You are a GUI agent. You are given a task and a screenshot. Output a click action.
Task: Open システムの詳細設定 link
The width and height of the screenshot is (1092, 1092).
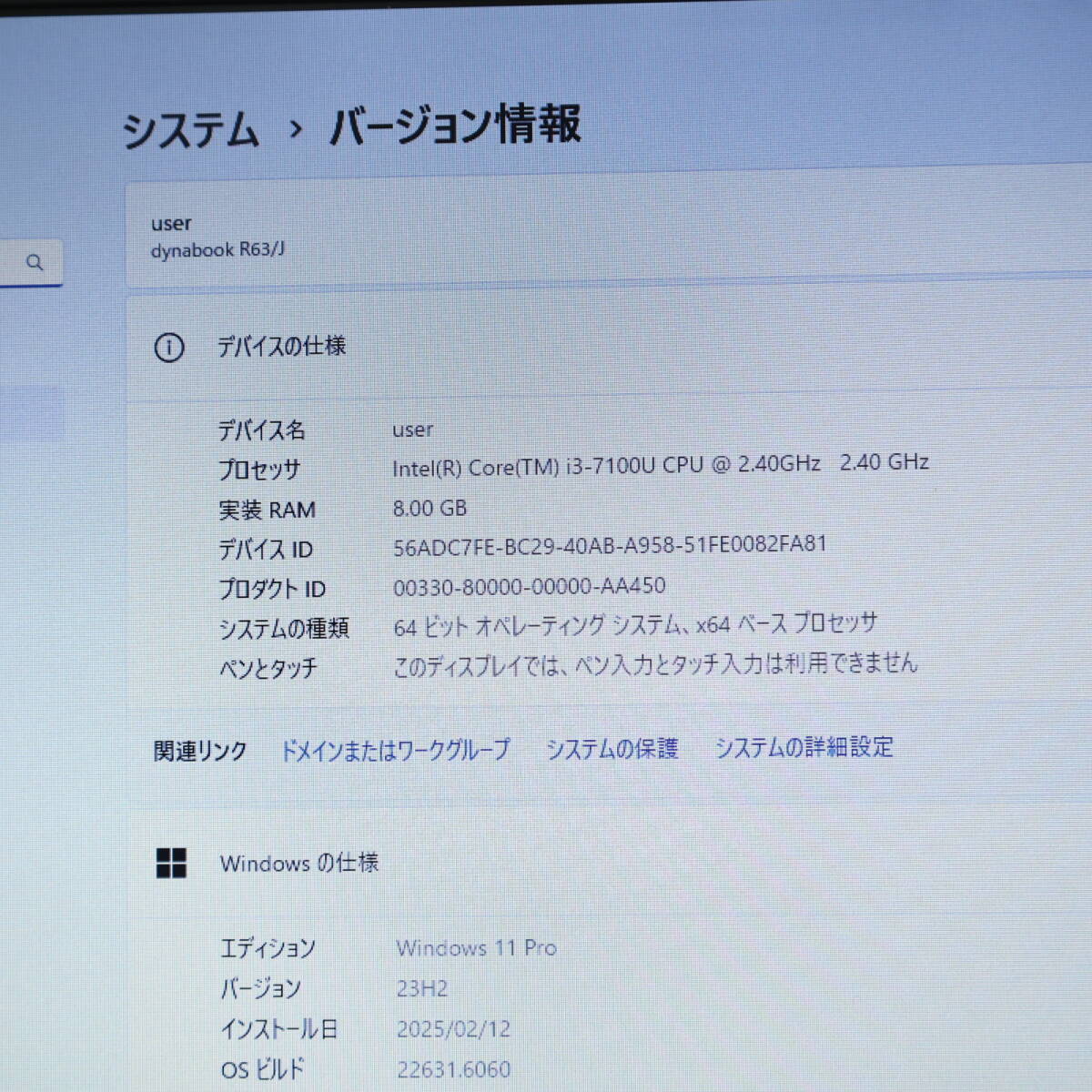804,747
